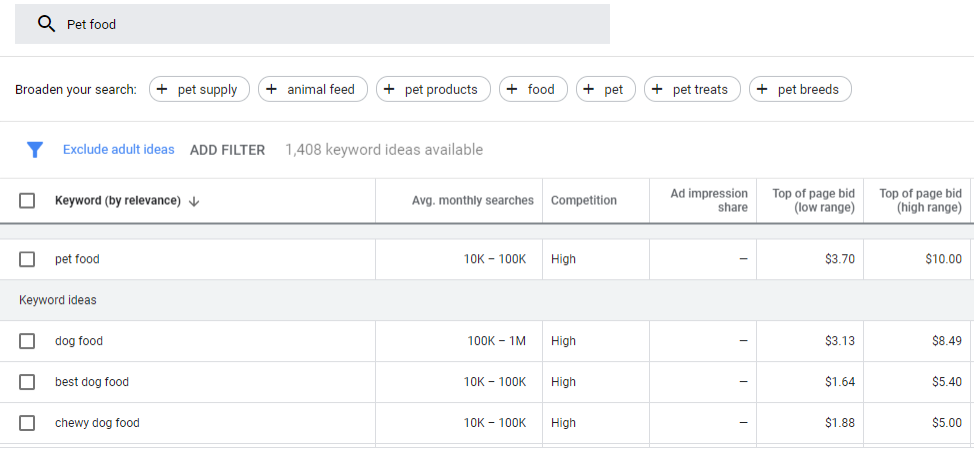The image size is (974, 449).
Task: Sort by Competition column header
Action: pyautogui.click(x=583, y=201)
